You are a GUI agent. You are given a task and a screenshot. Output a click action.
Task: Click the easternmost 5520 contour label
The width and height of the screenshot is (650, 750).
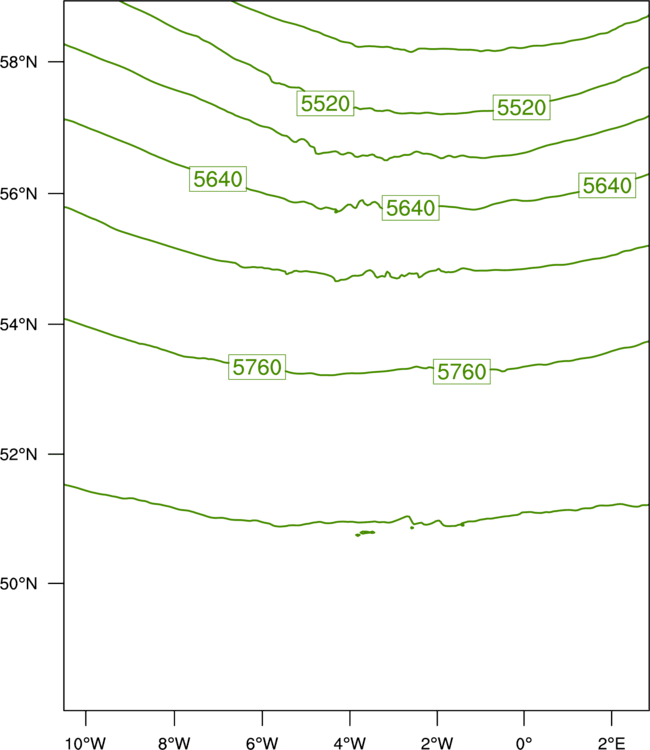pyautogui.click(x=522, y=107)
